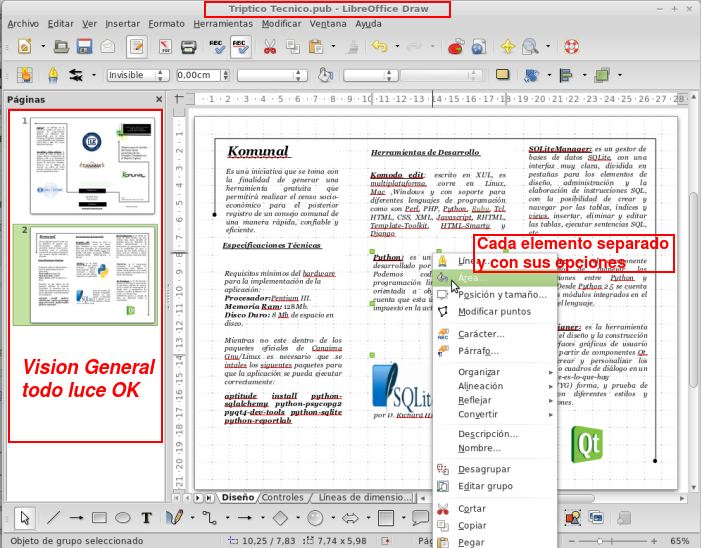Choose Área... in the context menu
The width and height of the screenshot is (701, 548).
[495, 278]
